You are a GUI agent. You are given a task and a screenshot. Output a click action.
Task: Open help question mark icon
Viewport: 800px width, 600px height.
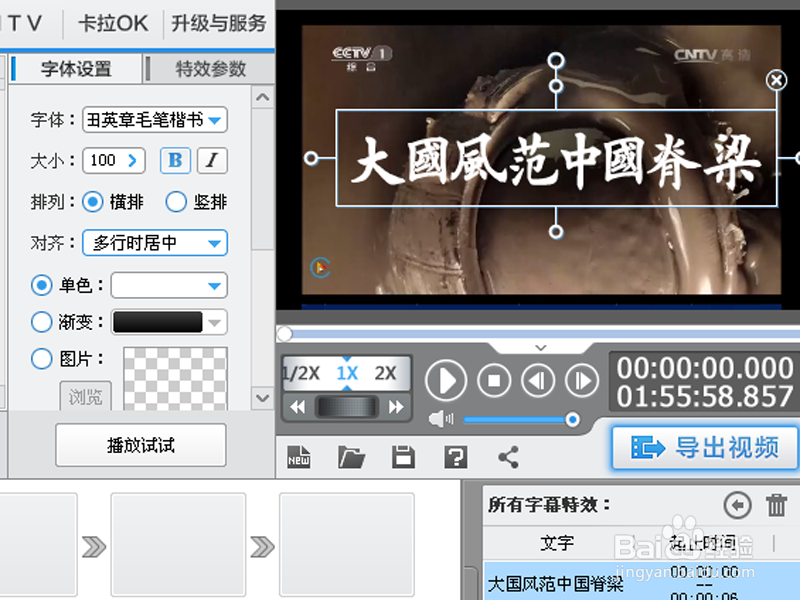[x=456, y=457]
